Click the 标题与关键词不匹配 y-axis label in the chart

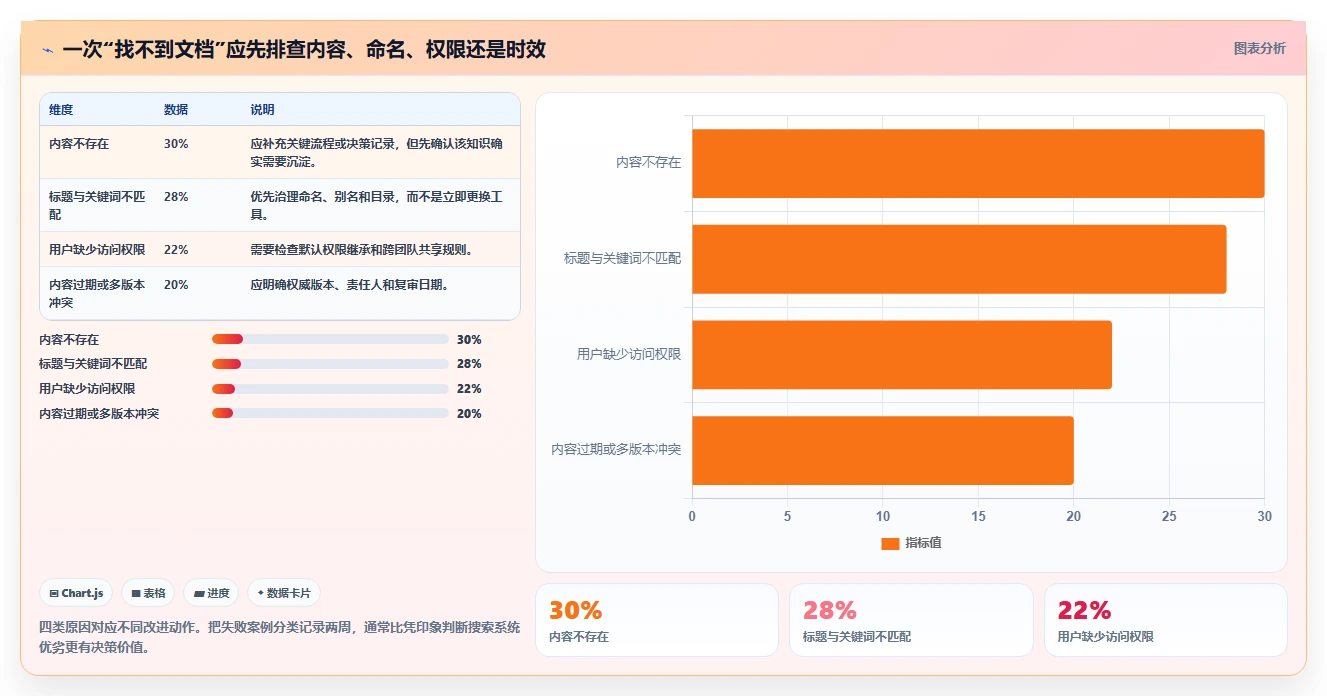click(622, 258)
